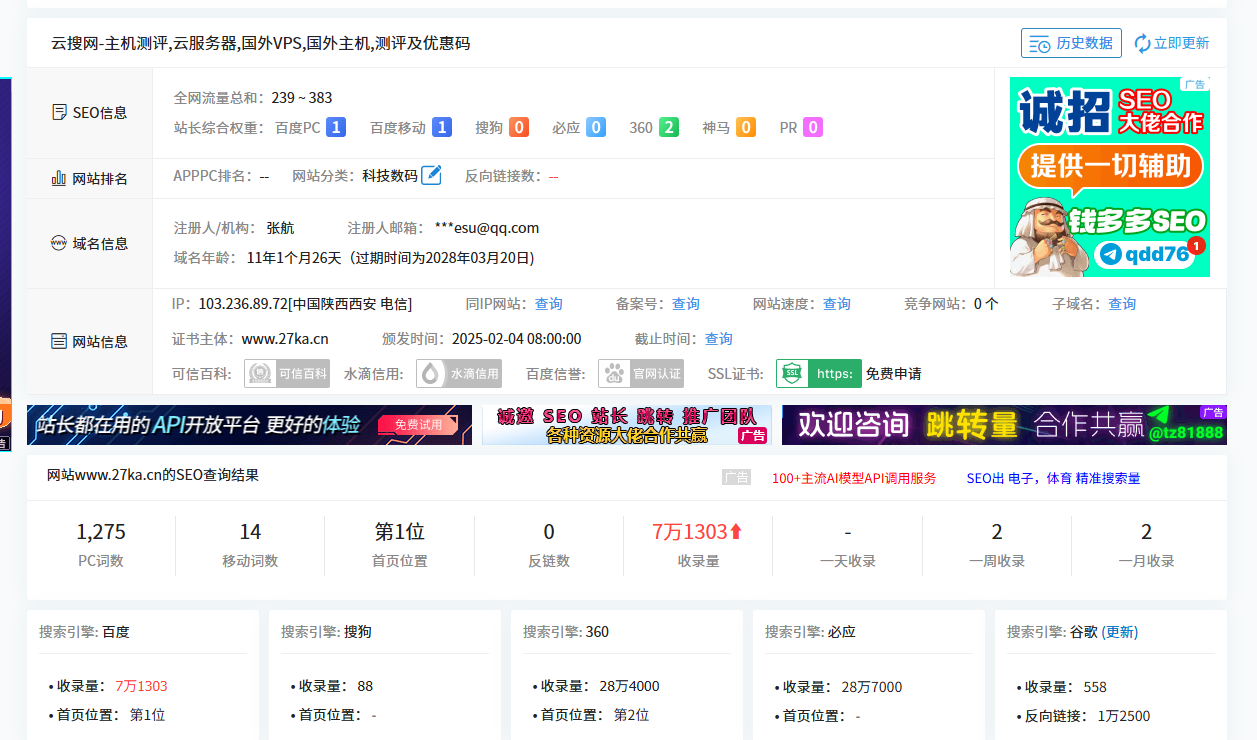The width and height of the screenshot is (1257, 740).
Task: Click the 域名信息 www globe icon
Action: (59, 243)
